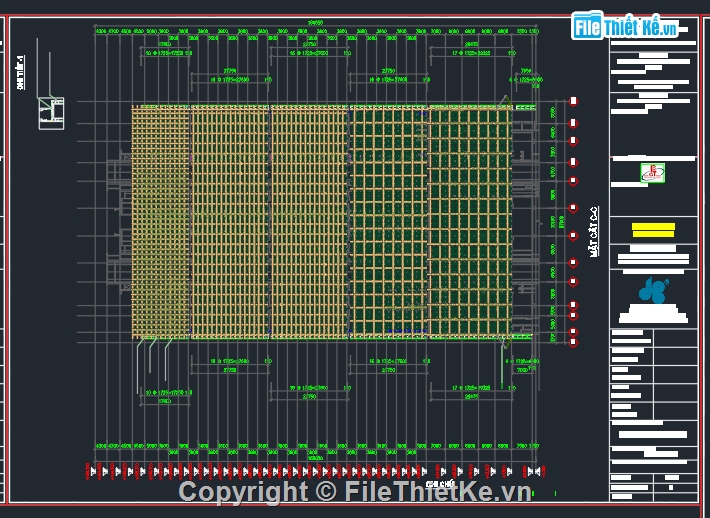Click the rightmost red axis marker in bottom row
The height and width of the screenshot is (518, 710).
541,470
